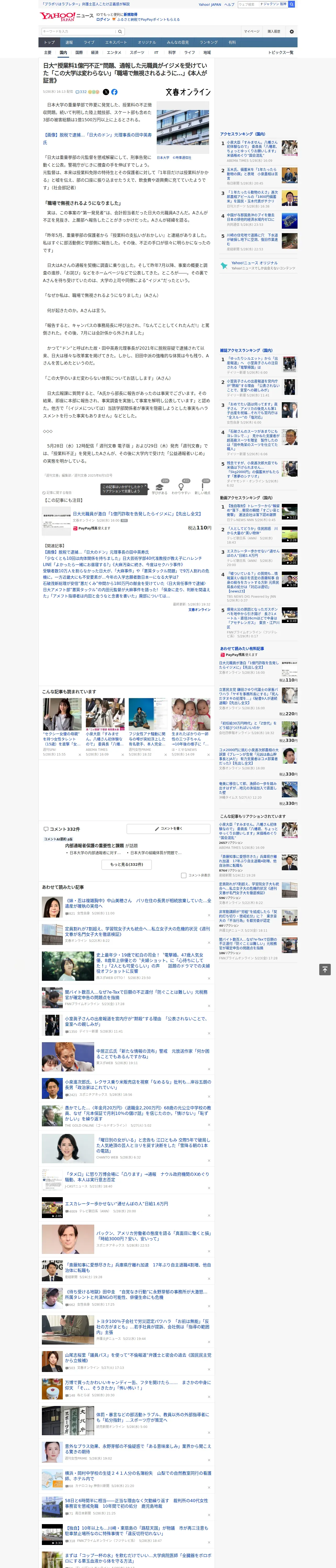The width and height of the screenshot is (336, 1568).
Task: Open マイページ link
Action: 252,31
